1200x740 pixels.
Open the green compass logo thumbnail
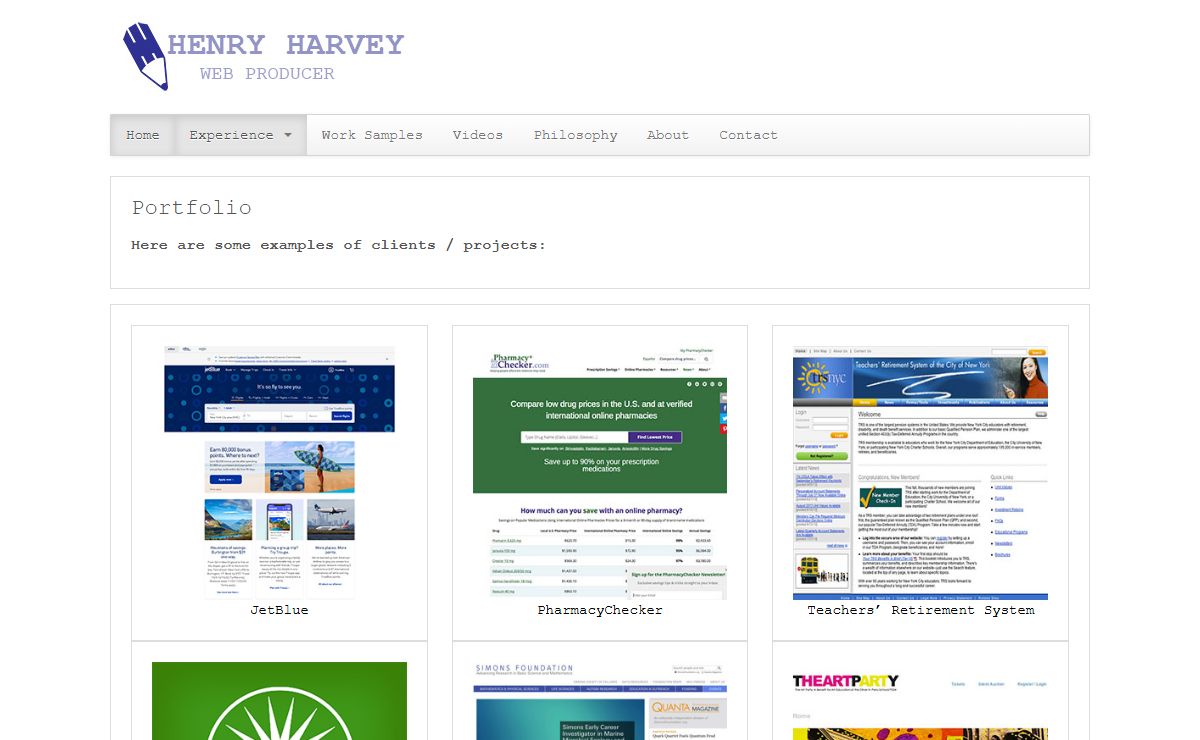(279, 701)
